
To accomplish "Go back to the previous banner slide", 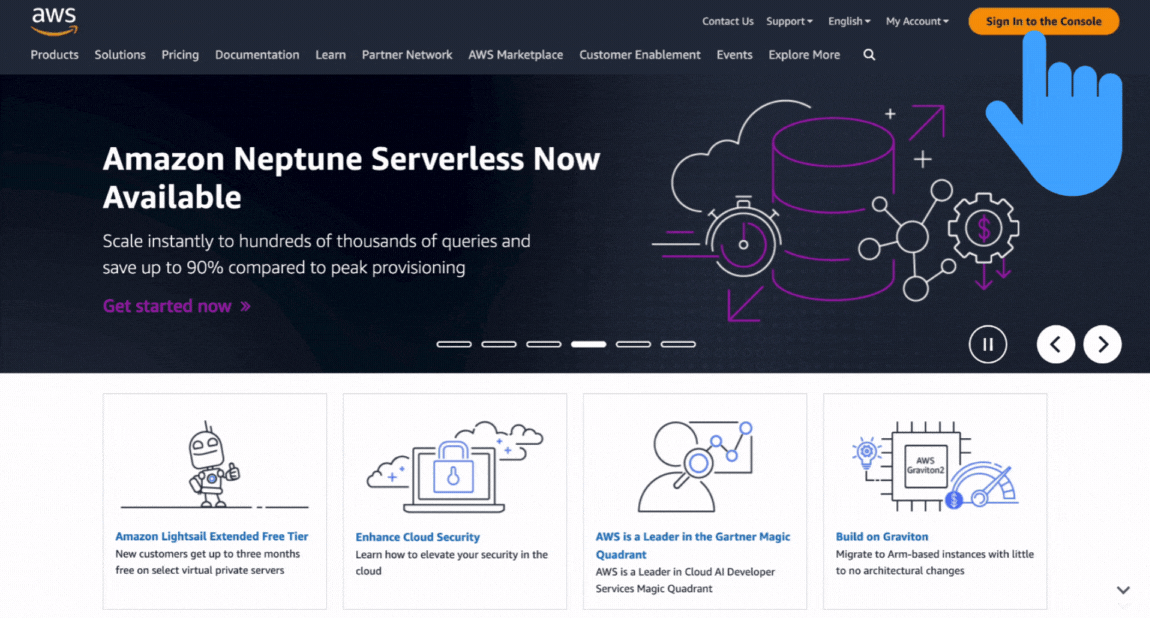I will (1056, 344).
